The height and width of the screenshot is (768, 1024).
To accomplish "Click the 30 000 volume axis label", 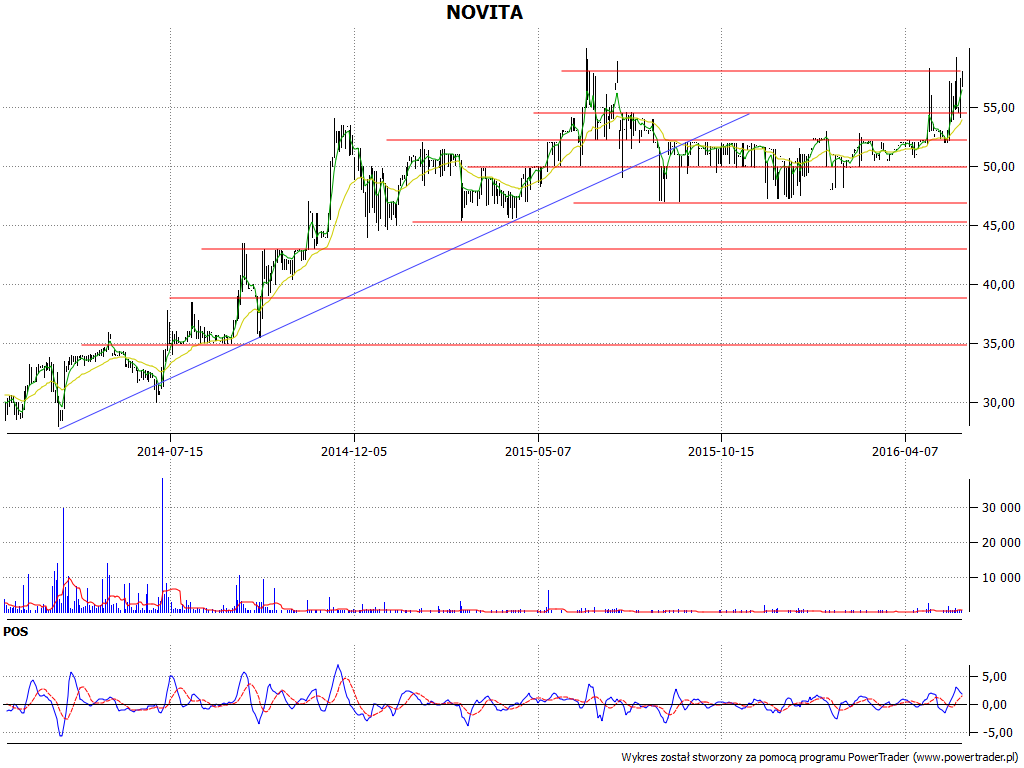I will (x=1000, y=507).
